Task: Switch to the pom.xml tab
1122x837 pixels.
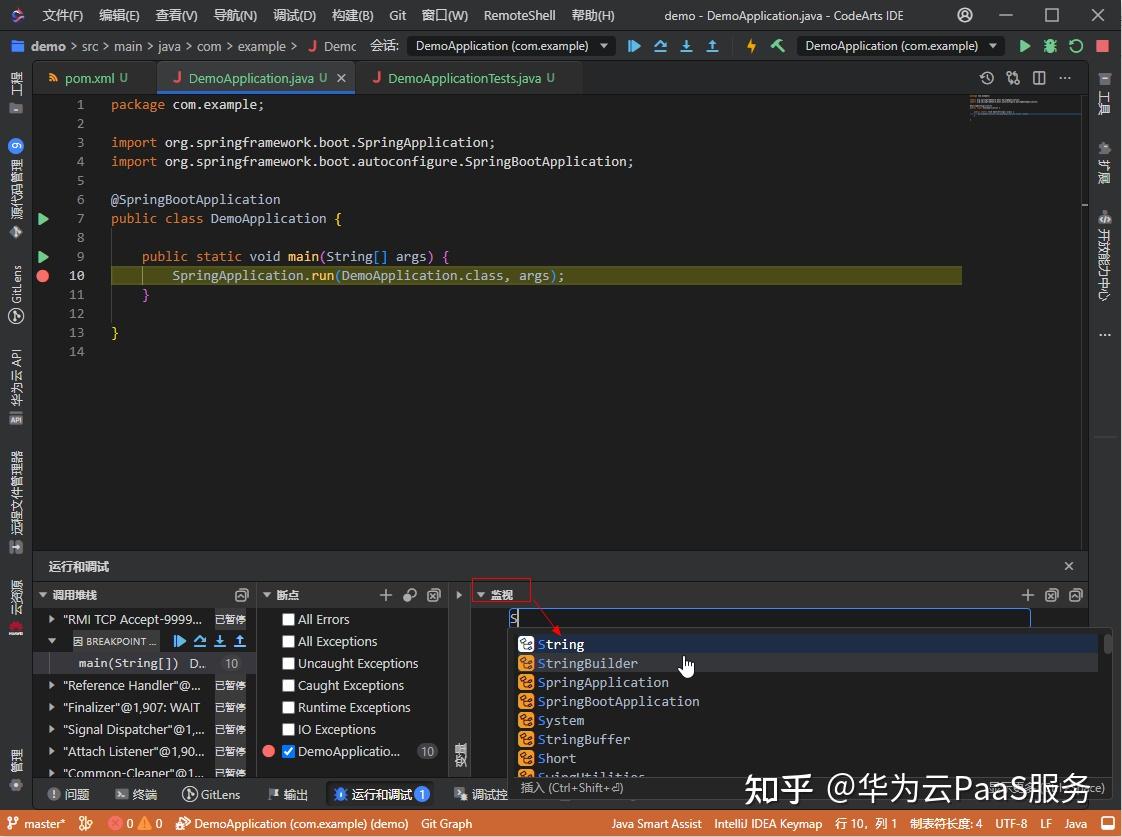Action: point(89,78)
